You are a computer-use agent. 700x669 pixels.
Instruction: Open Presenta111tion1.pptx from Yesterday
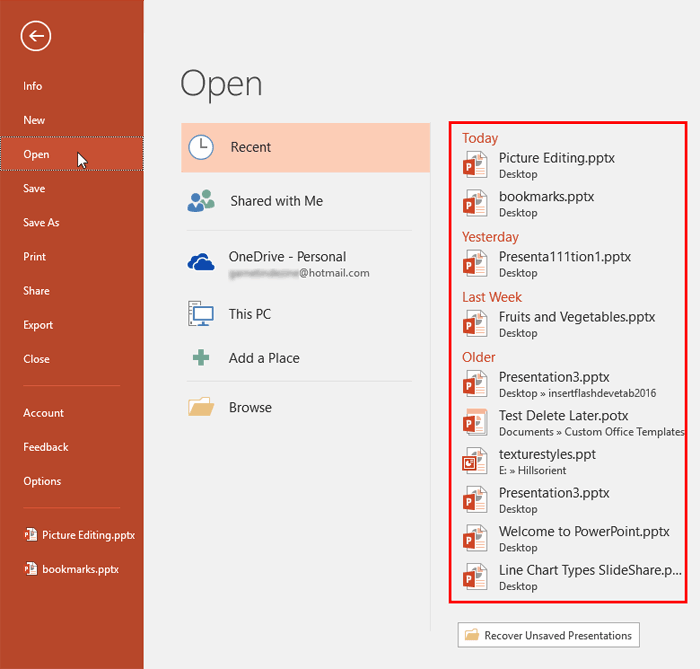(x=564, y=257)
